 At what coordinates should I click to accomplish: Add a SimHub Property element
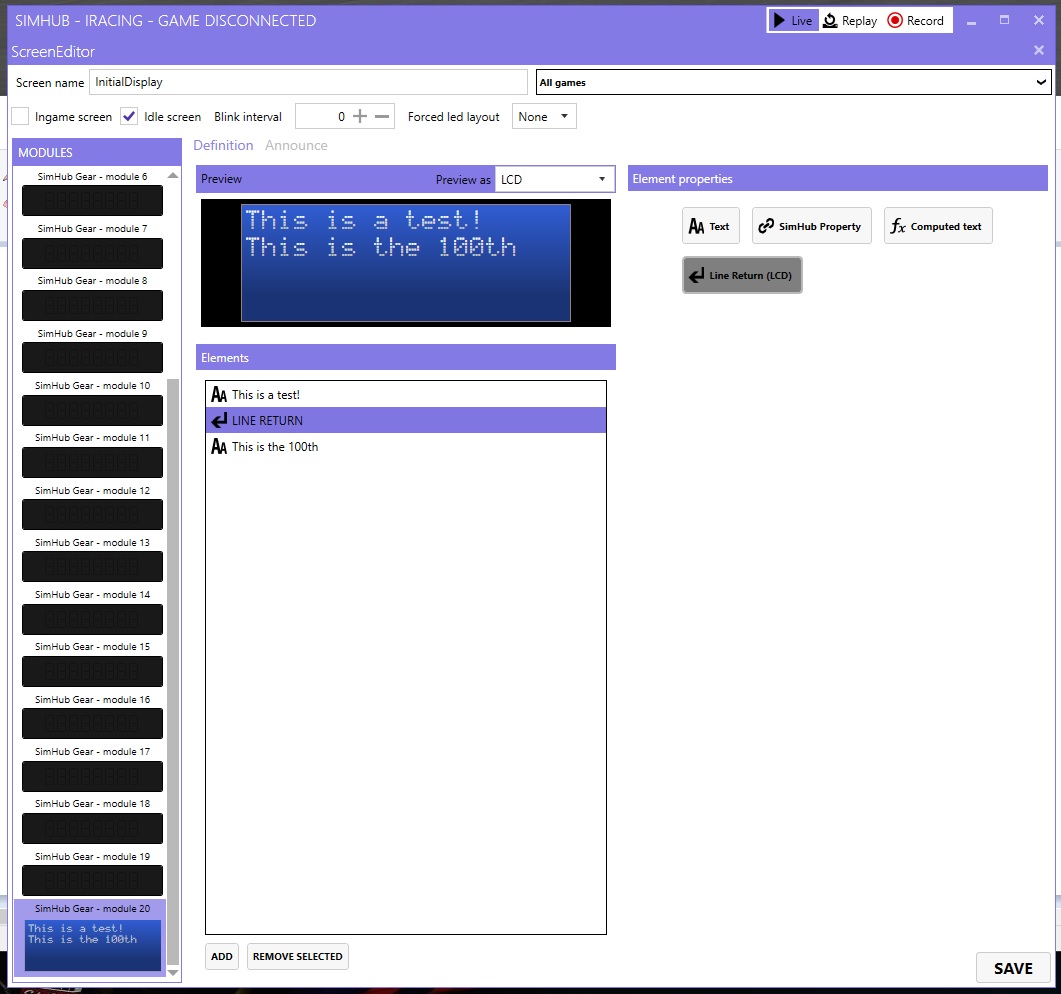pos(811,226)
